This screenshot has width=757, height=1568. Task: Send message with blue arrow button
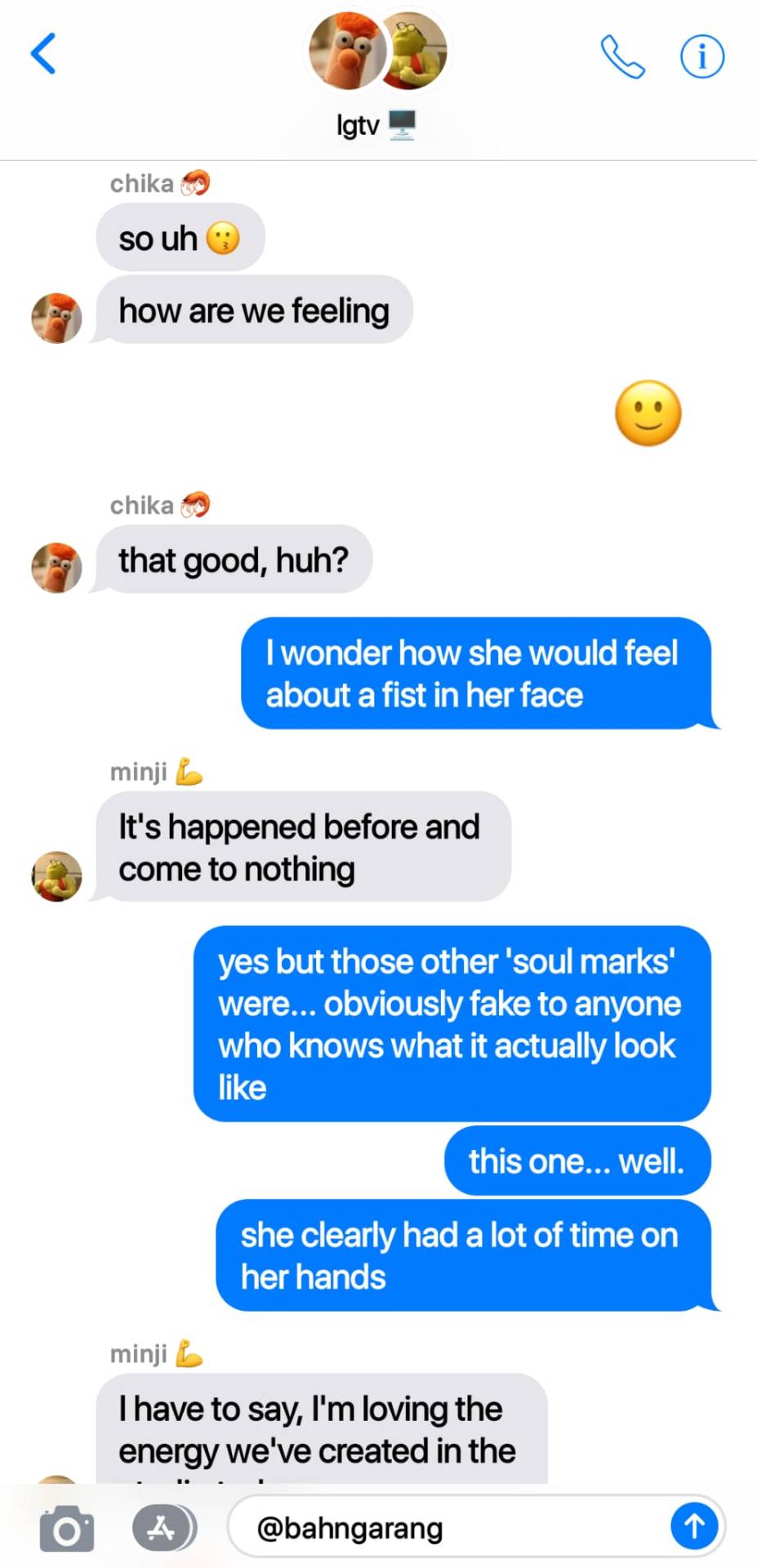694,1526
